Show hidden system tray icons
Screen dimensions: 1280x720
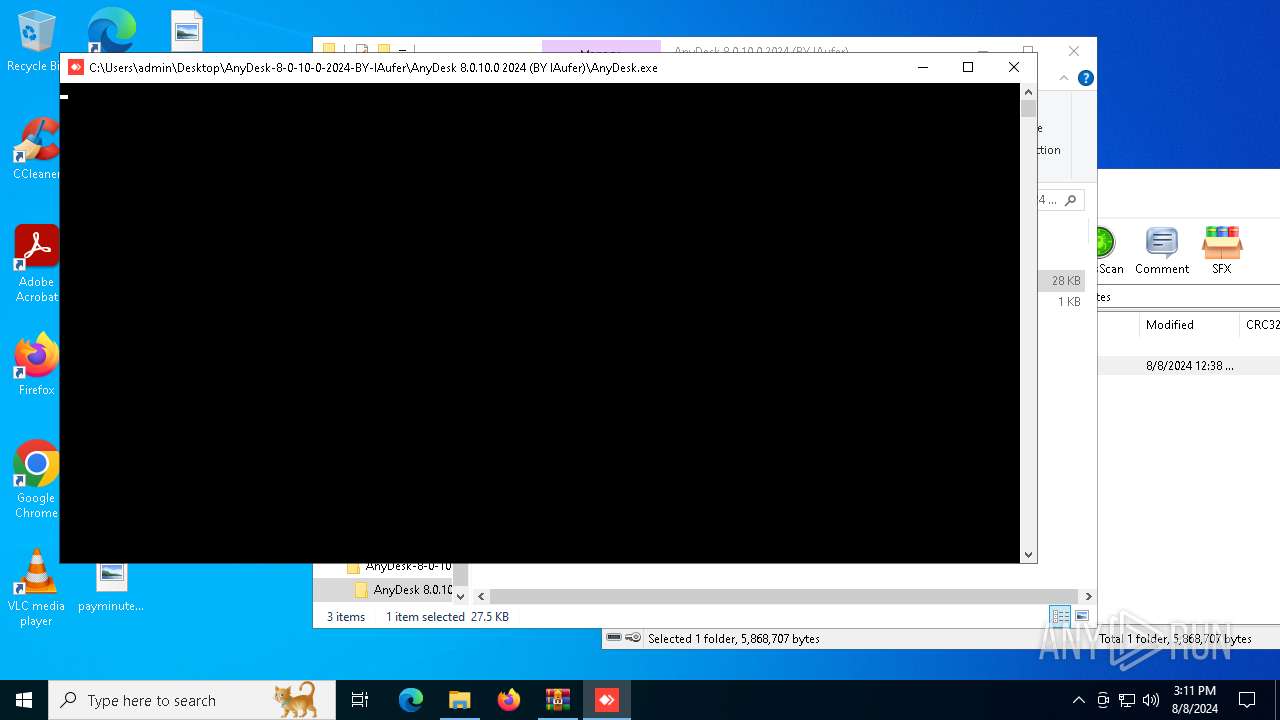pyautogui.click(x=1078, y=700)
